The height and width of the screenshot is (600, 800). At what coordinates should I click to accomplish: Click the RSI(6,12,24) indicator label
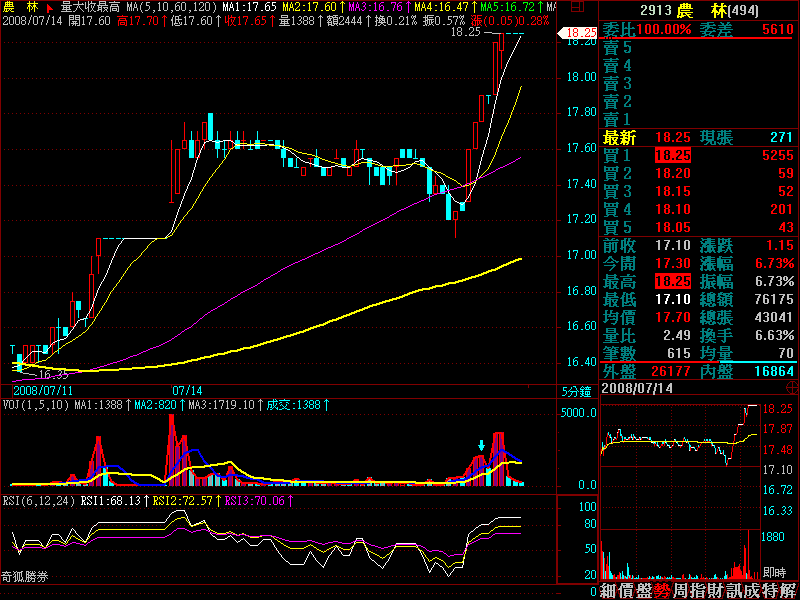[39, 501]
